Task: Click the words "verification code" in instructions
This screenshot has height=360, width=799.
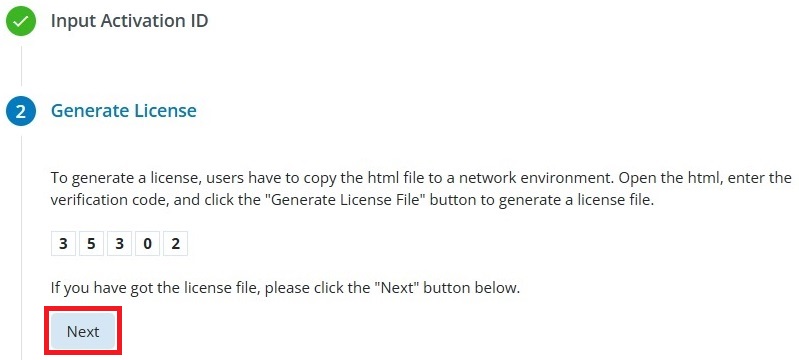Action: click(x=110, y=200)
